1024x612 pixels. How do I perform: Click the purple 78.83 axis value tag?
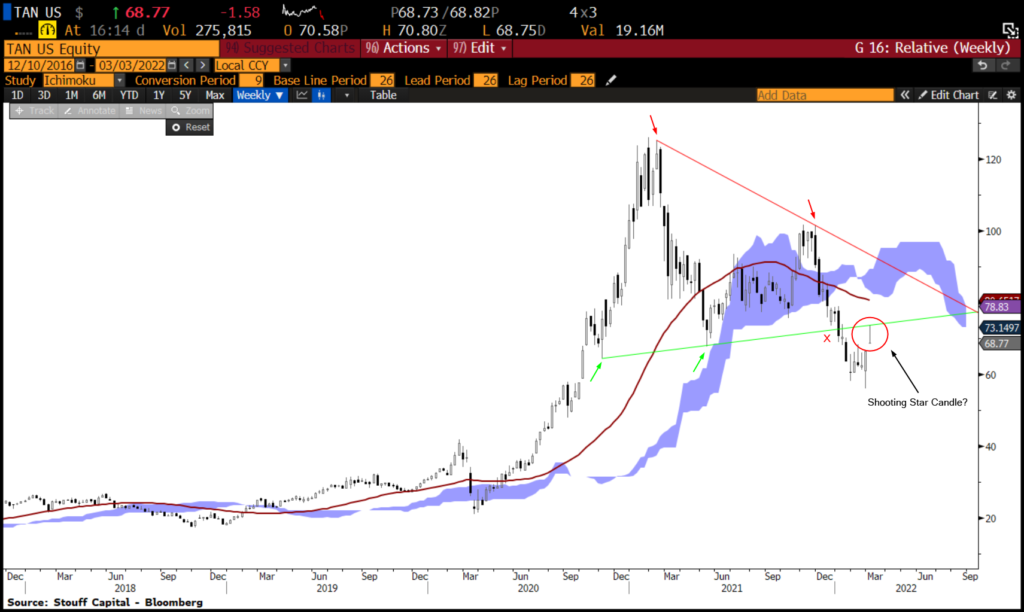(x=1000, y=307)
